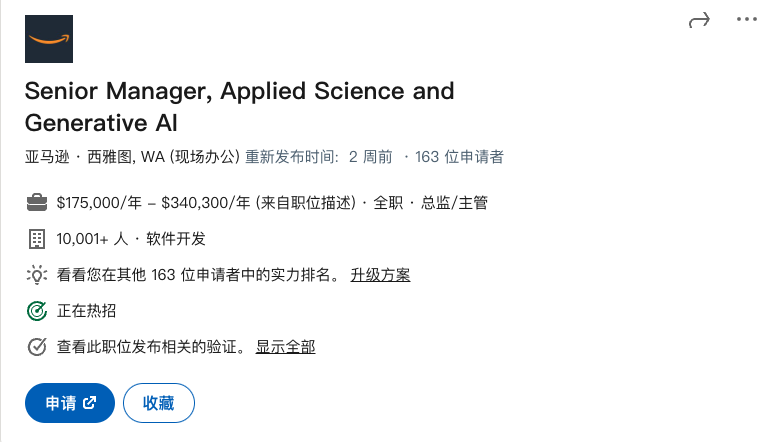Select the 西雅图, WA location text
Screen dimensions: 769x442
click(126, 157)
